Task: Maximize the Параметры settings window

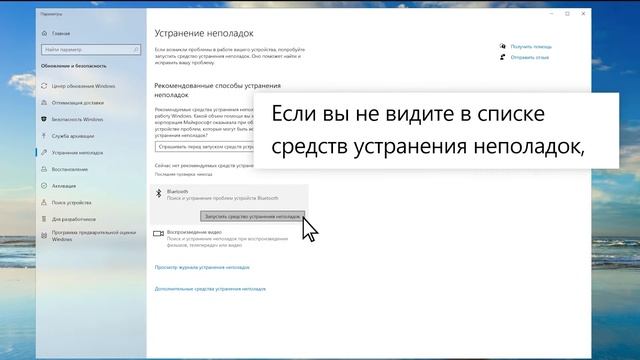Action: (x=567, y=14)
